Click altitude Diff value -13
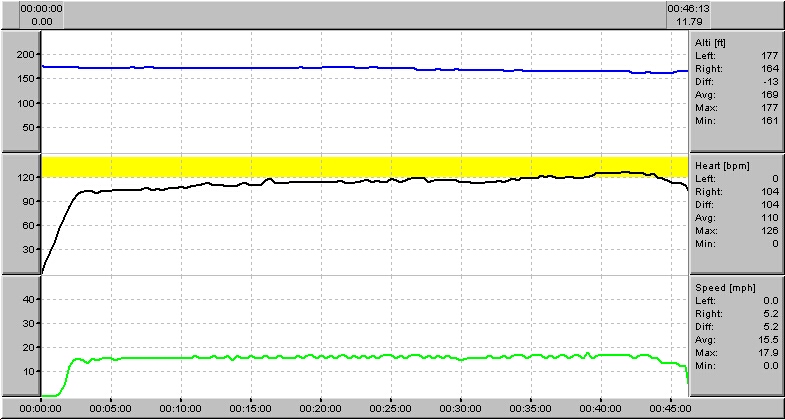Image resolution: width=785 pixels, height=420 pixels. click(x=771, y=82)
